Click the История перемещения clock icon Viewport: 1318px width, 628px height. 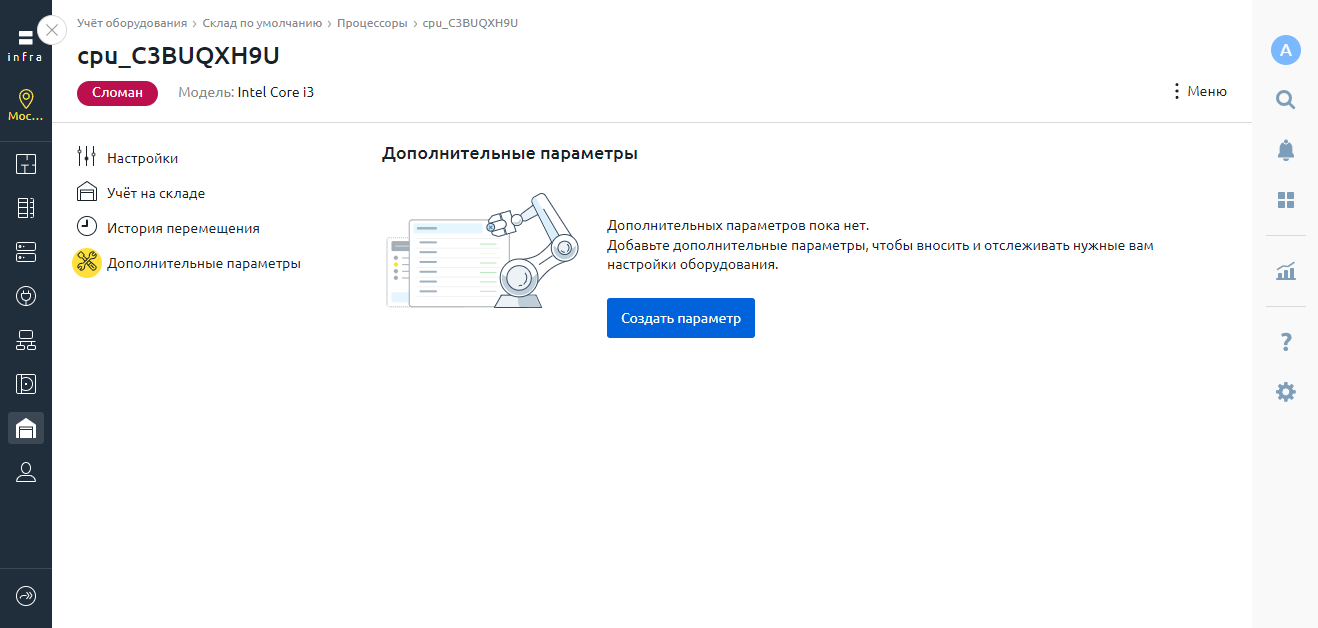(87, 226)
